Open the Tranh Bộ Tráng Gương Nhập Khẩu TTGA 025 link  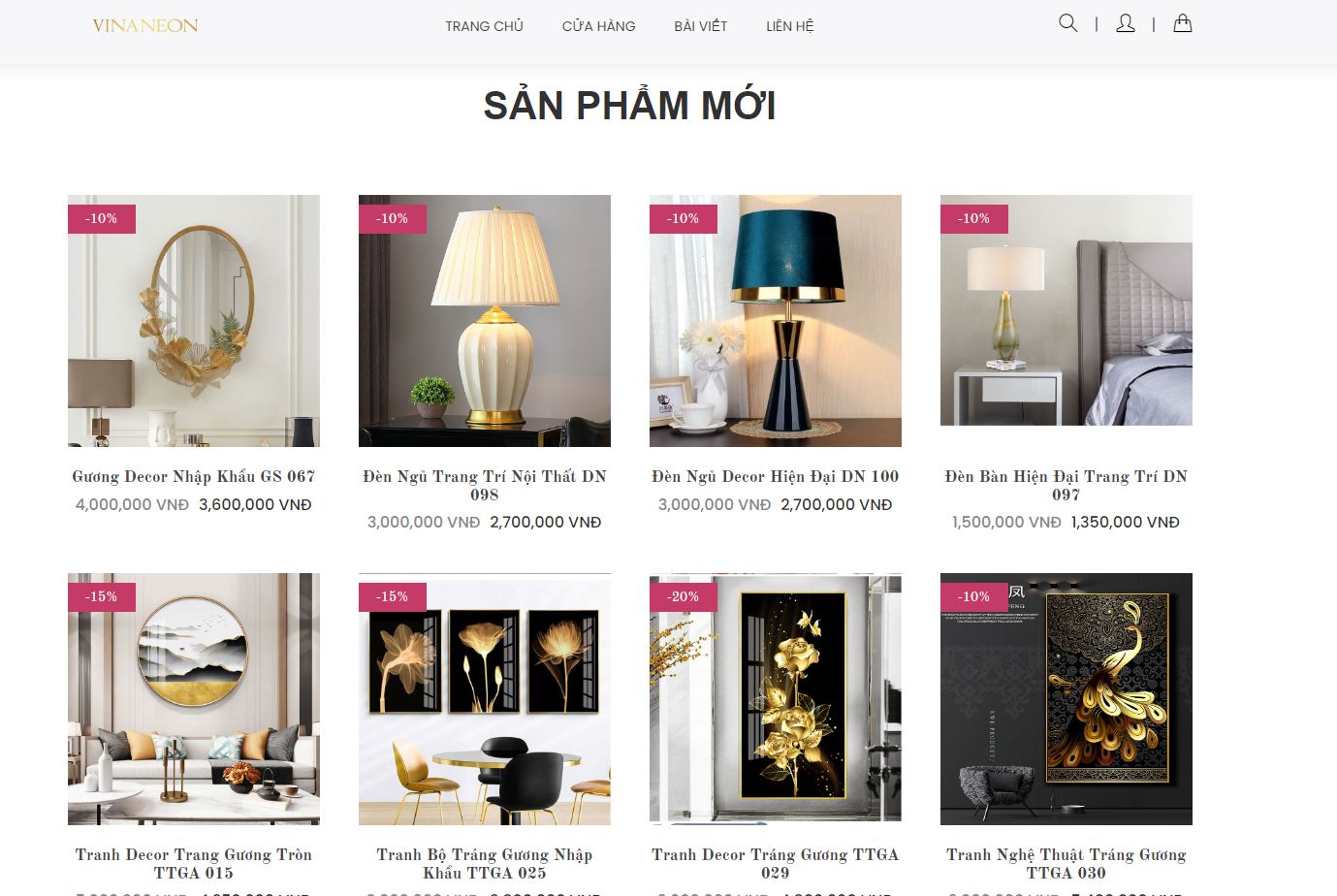[485, 863]
